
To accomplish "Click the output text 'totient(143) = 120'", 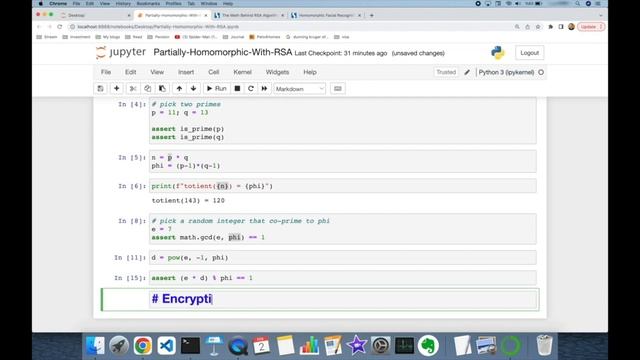I will (x=188, y=200).
